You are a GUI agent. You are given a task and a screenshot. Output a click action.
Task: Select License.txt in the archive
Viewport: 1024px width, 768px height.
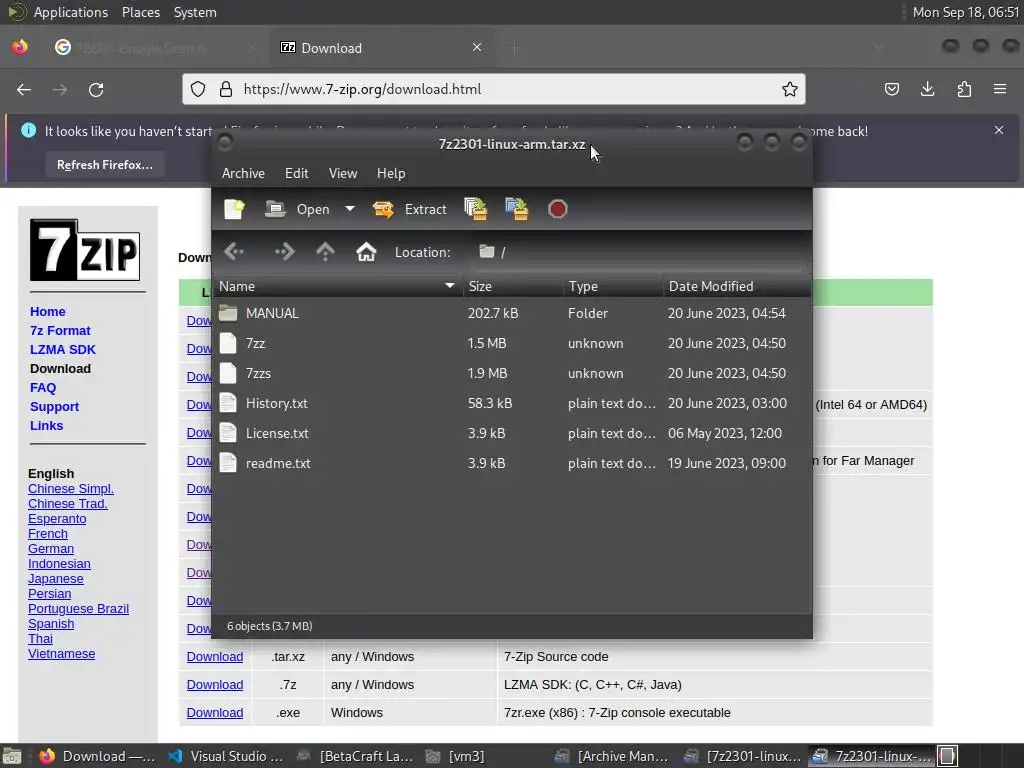click(512, 434)
